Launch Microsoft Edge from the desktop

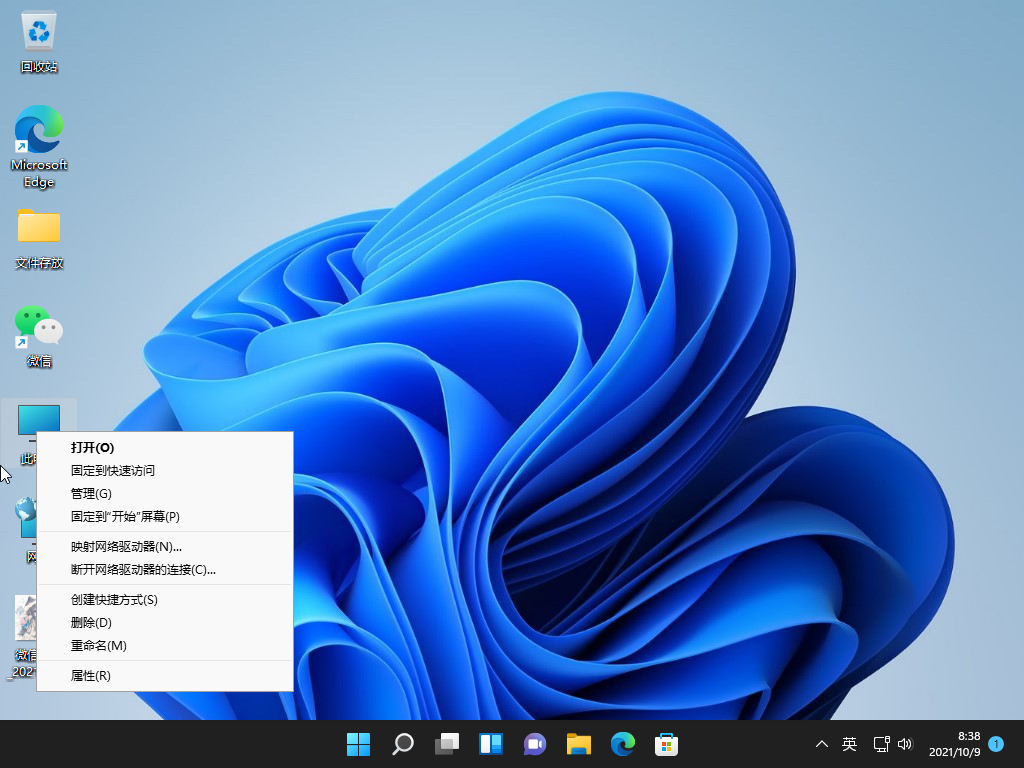[x=38, y=130]
